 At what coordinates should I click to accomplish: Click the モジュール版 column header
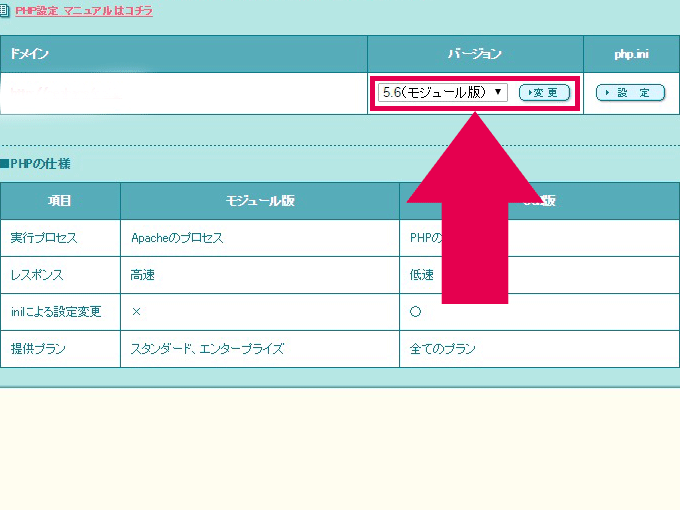(260, 201)
